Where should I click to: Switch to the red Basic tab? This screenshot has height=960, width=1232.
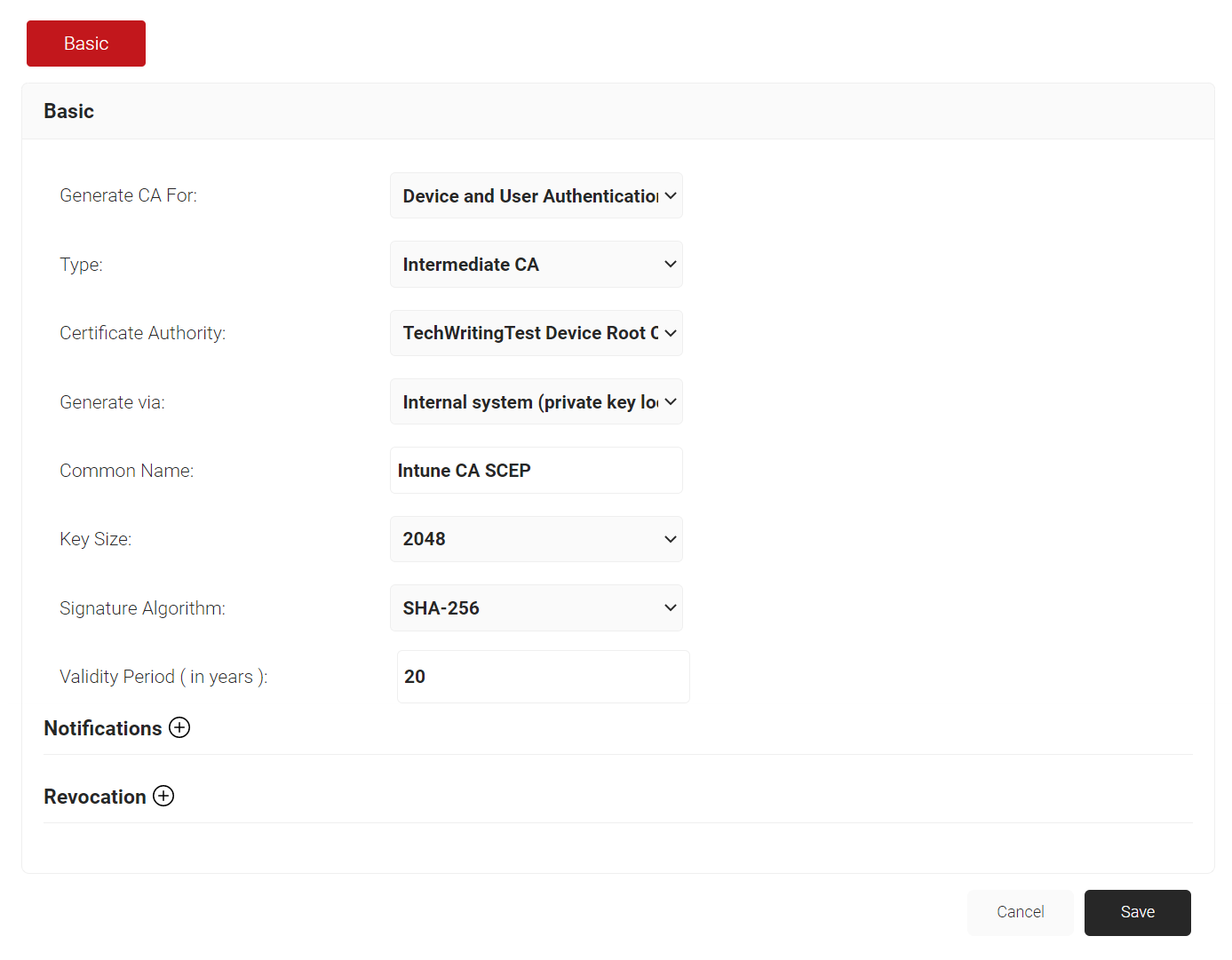[x=86, y=44]
